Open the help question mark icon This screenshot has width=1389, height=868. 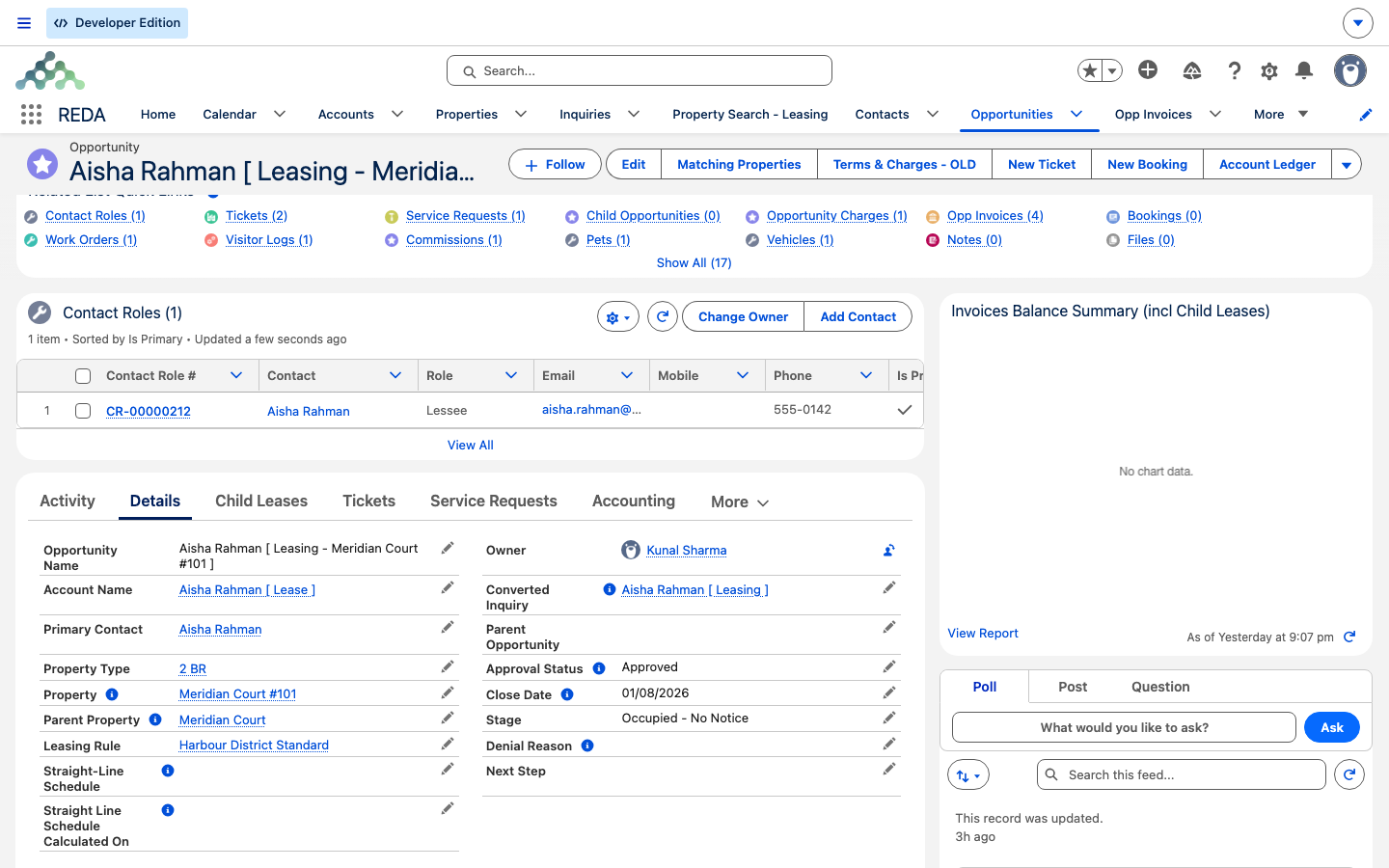(x=1235, y=70)
